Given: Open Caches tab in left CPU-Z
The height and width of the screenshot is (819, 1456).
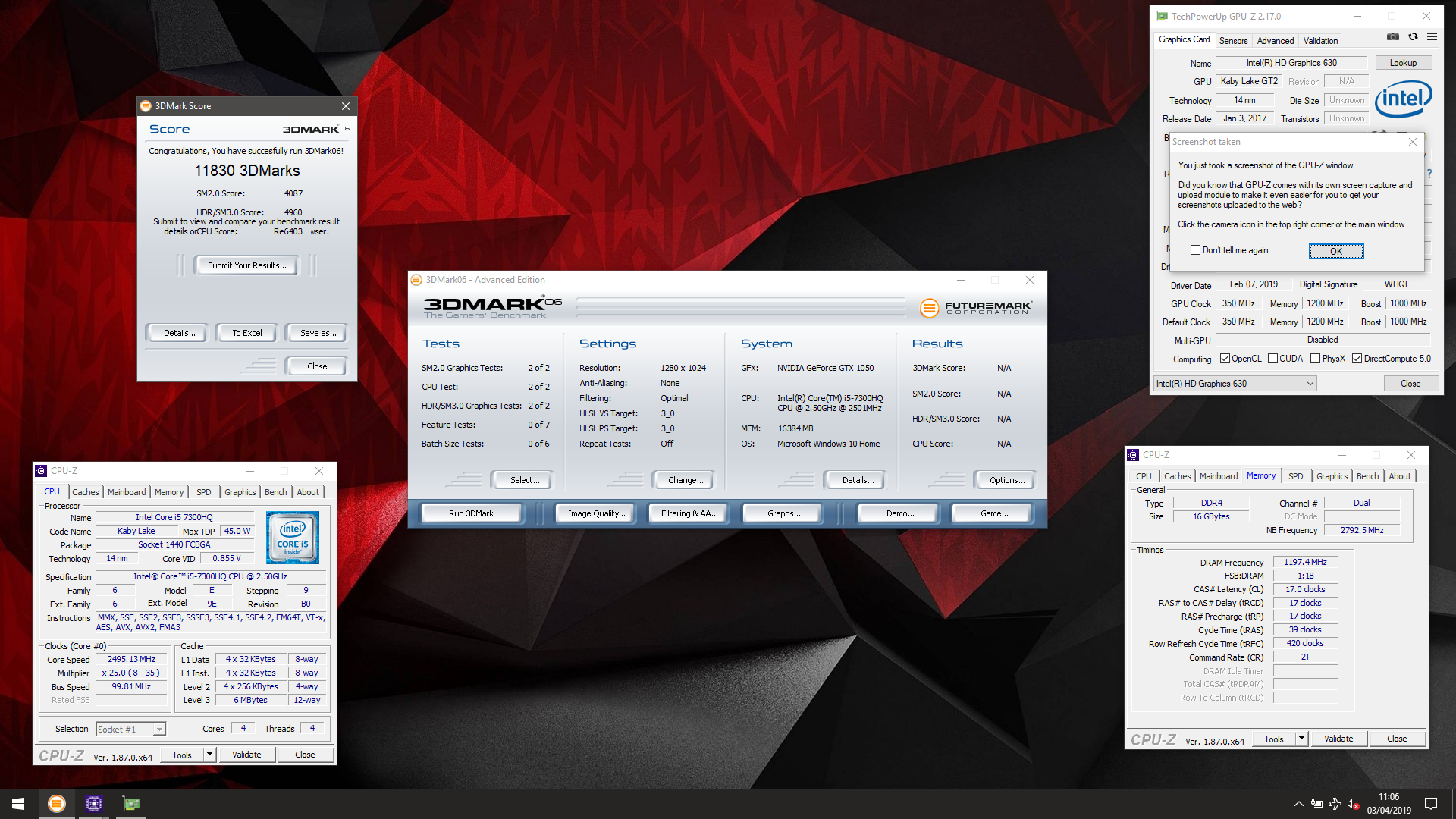Looking at the screenshot, I should click(x=86, y=492).
